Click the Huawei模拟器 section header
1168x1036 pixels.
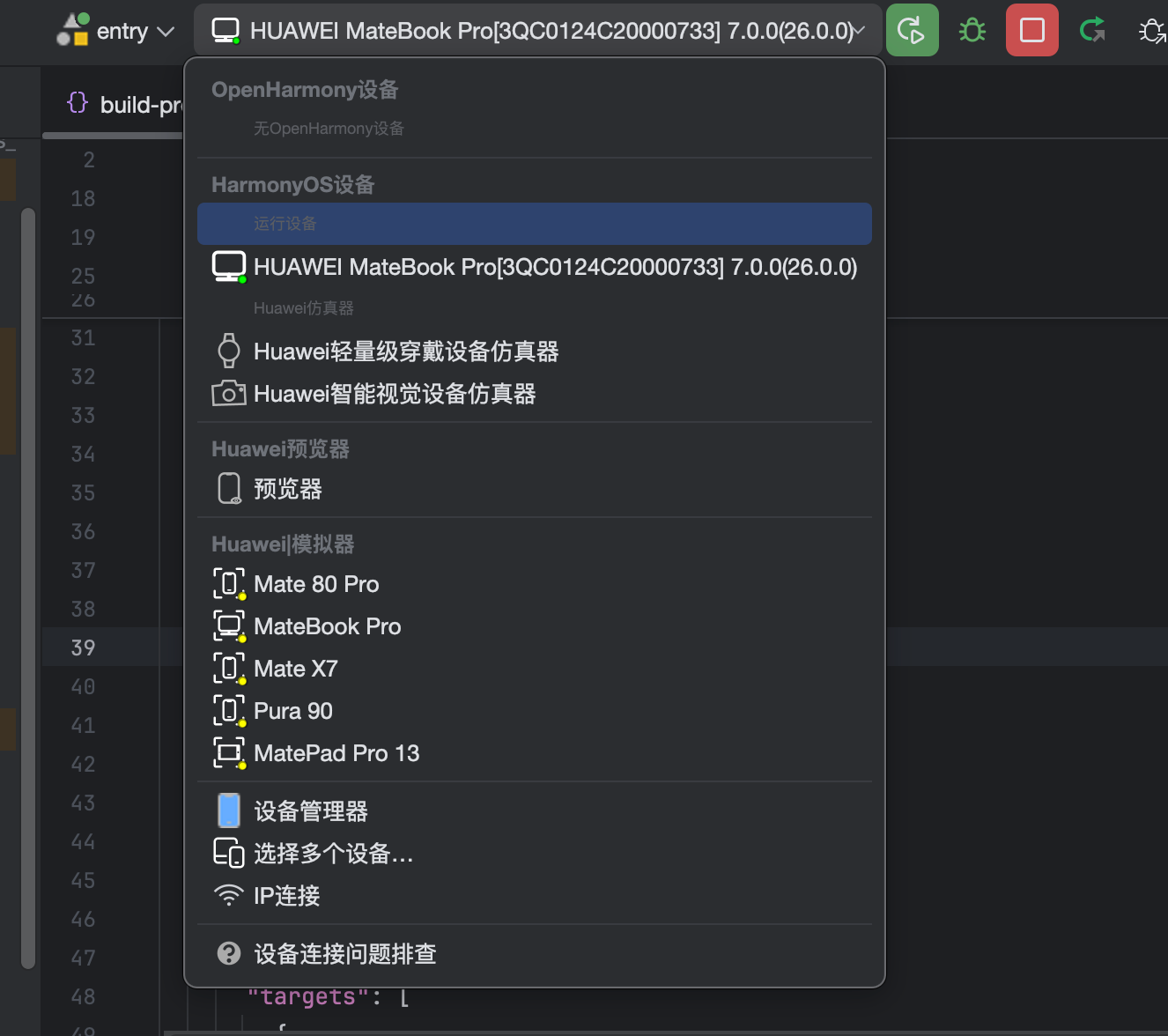point(283,544)
